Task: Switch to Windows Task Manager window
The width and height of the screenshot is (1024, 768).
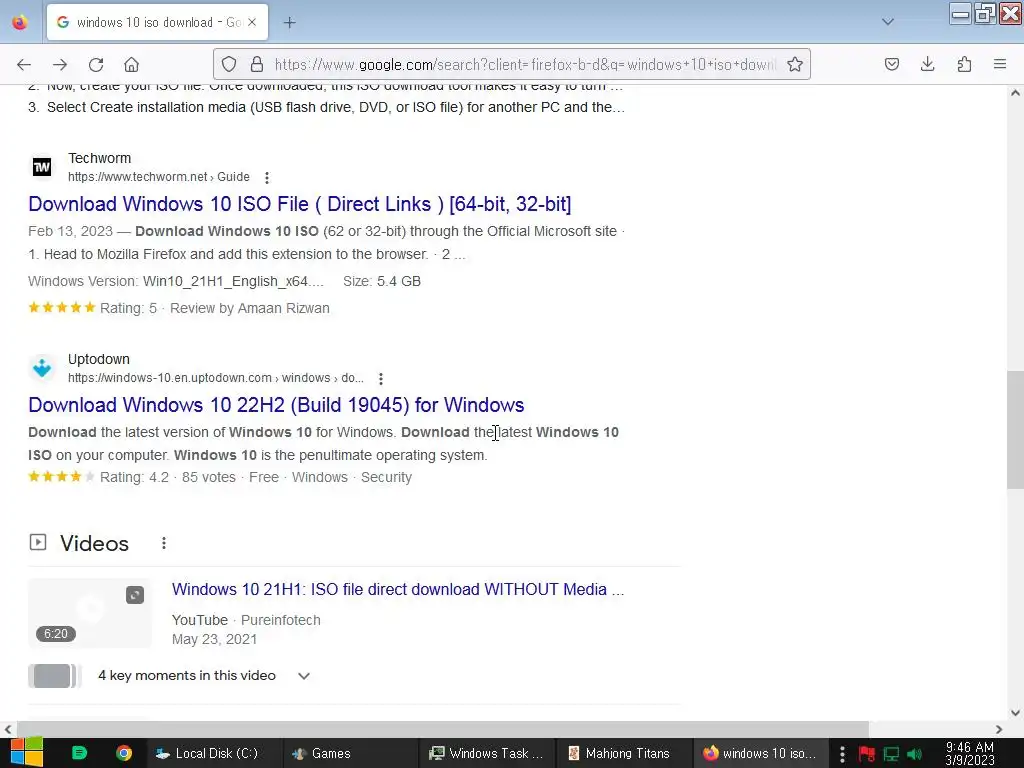Action: [487, 753]
